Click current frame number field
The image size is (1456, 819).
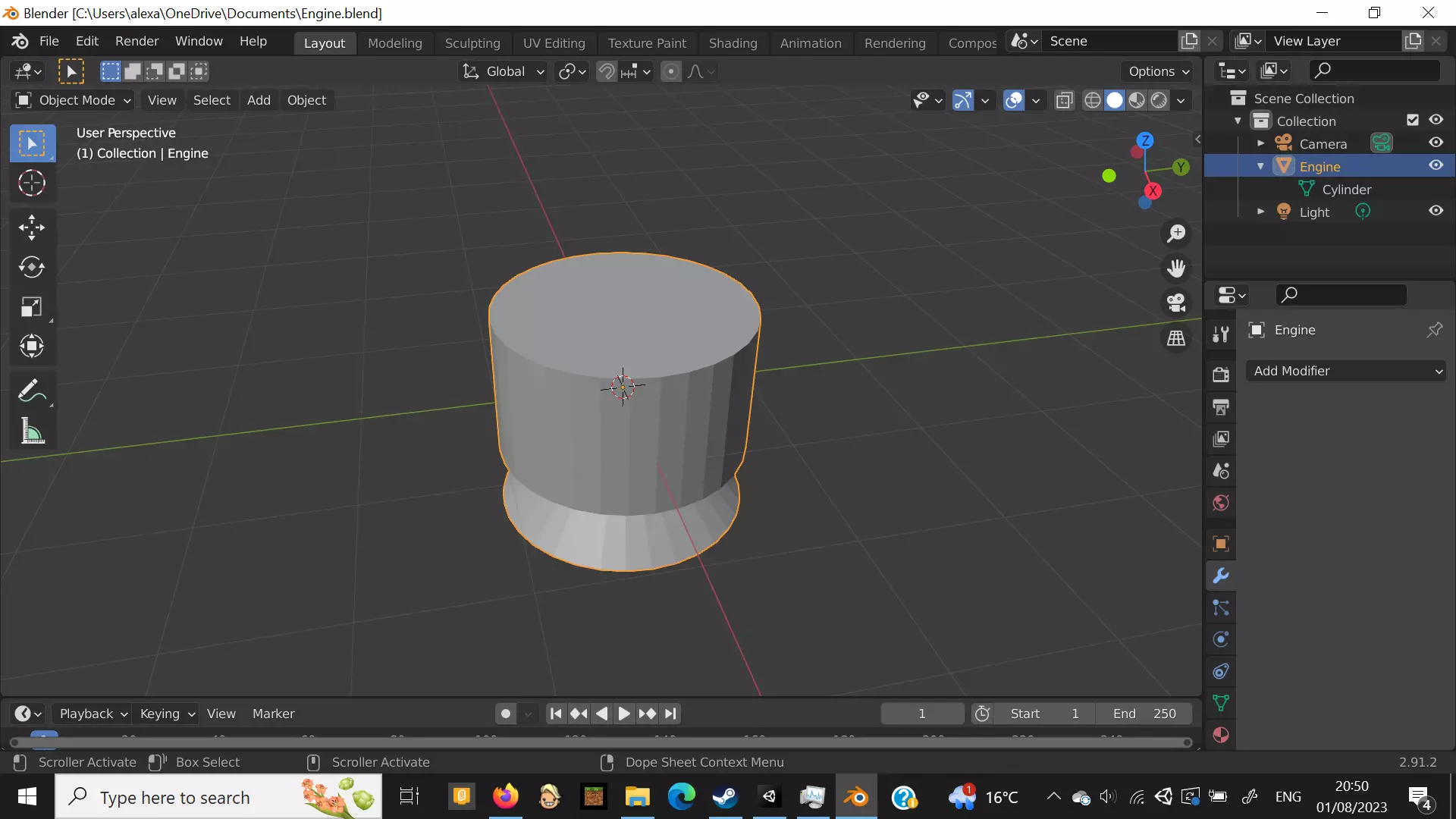click(x=922, y=714)
